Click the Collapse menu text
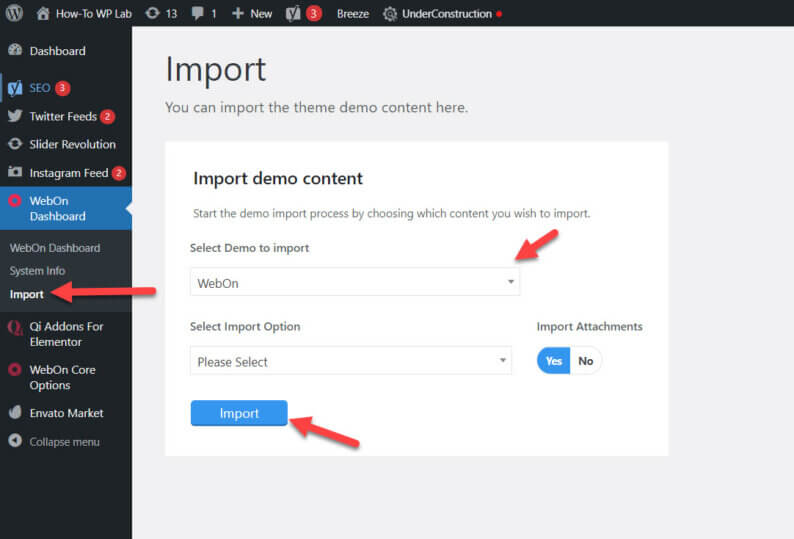This screenshot has height=539, width=794. (x=64, y=442)
